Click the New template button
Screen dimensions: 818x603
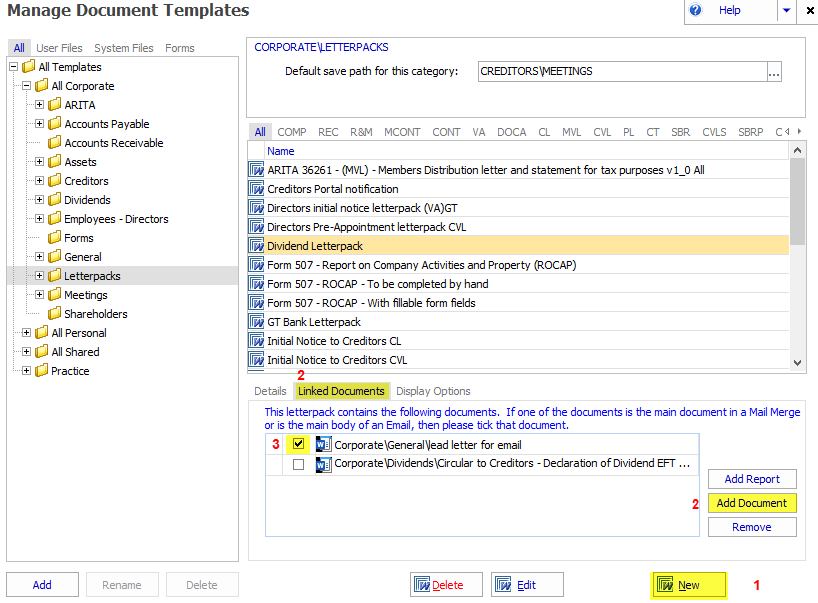688,585
